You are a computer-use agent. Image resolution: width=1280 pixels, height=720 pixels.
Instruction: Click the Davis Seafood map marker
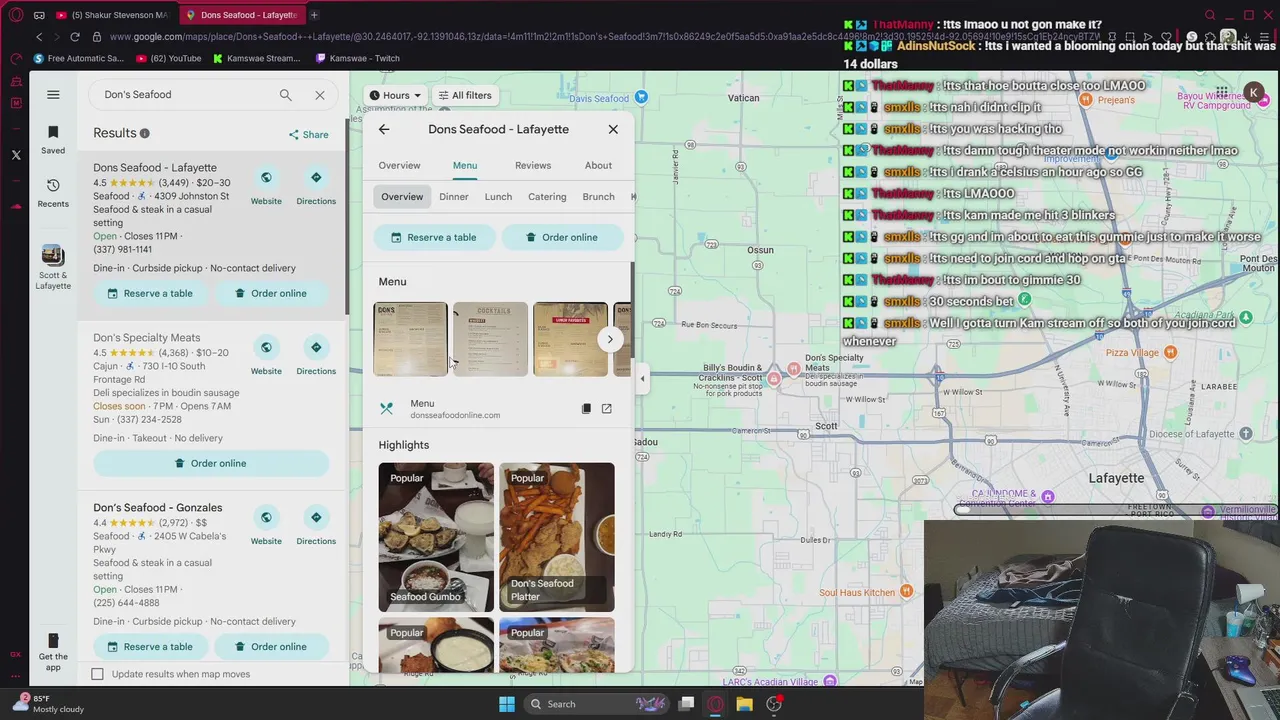(641, 97)
